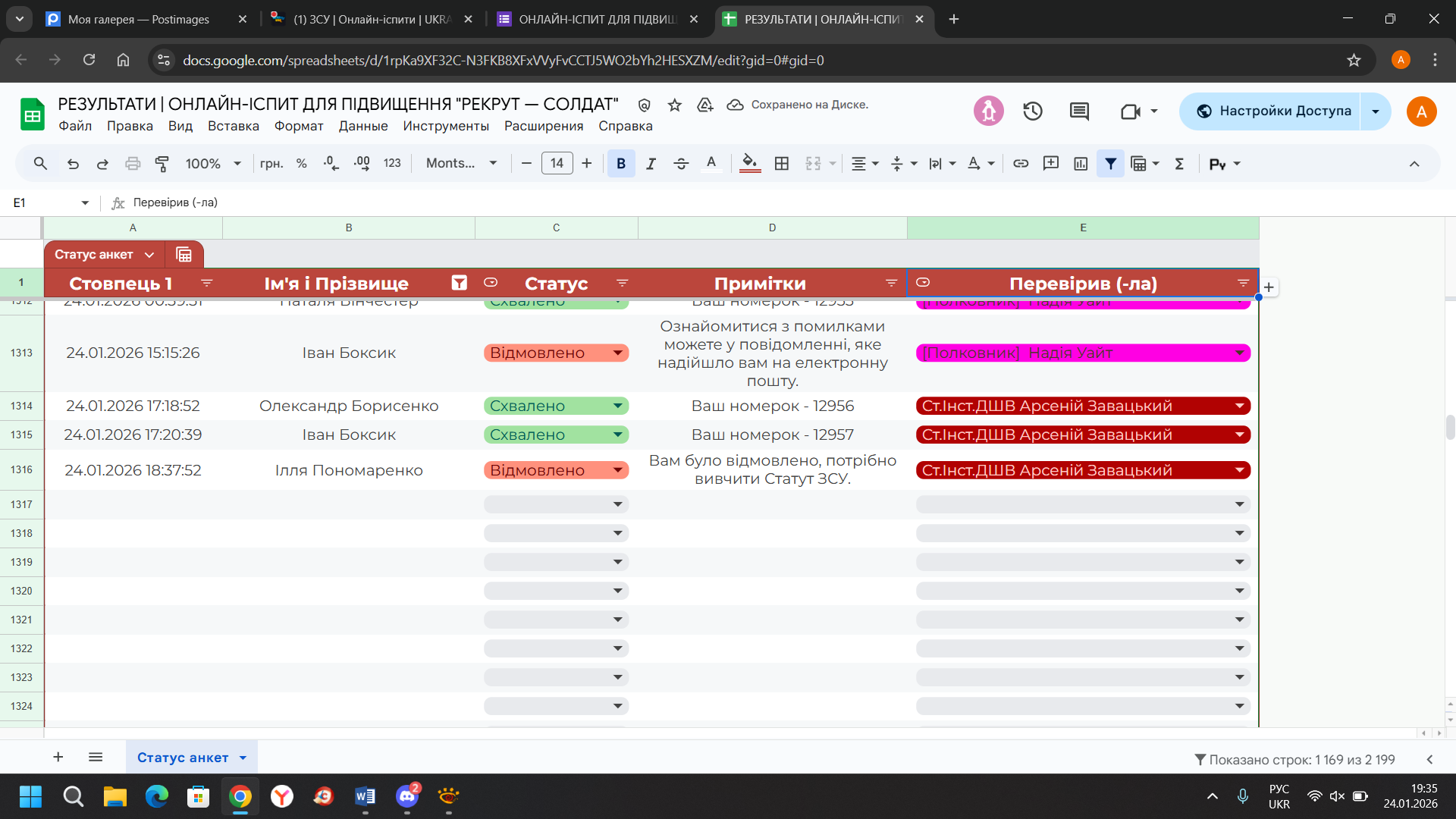Click the insert comment icon
1456x819 pixels.
1050,164
